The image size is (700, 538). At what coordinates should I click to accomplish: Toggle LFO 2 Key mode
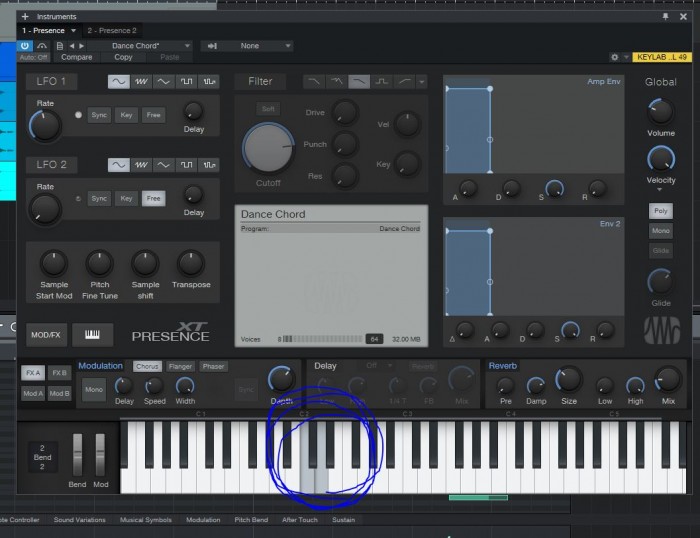point(126,198)
